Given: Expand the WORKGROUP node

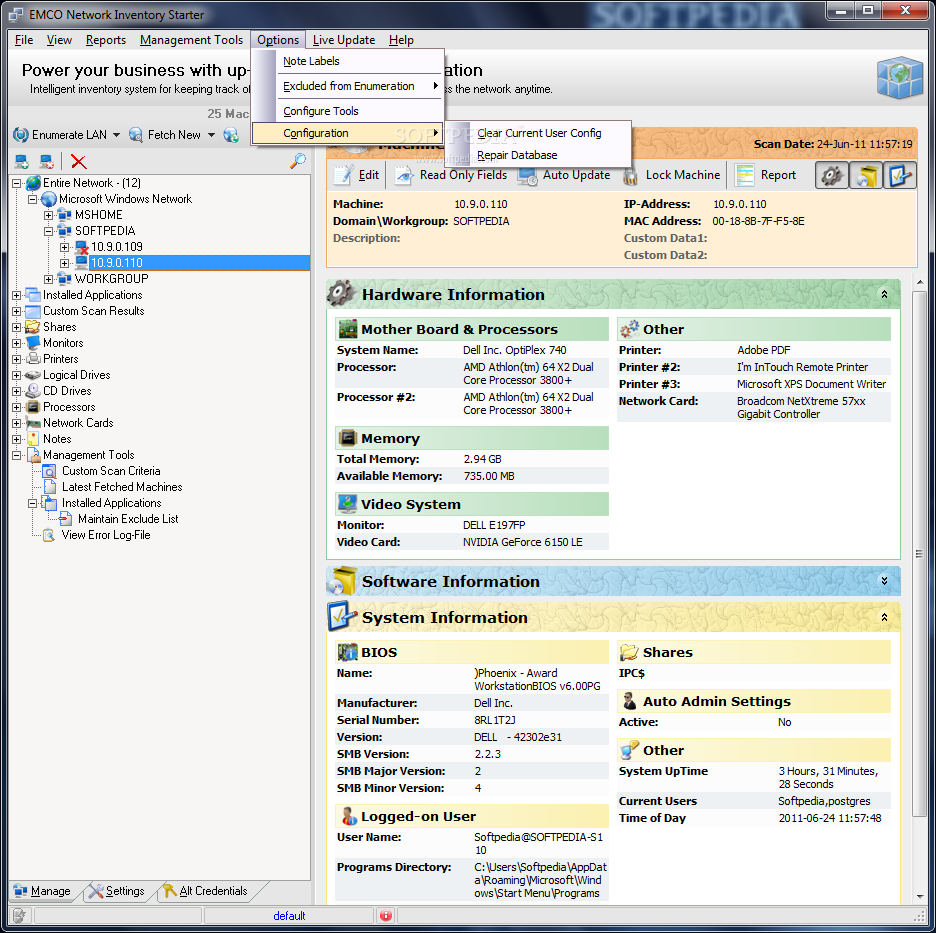Looking at the screenshot, I should [x=48, y=279].
